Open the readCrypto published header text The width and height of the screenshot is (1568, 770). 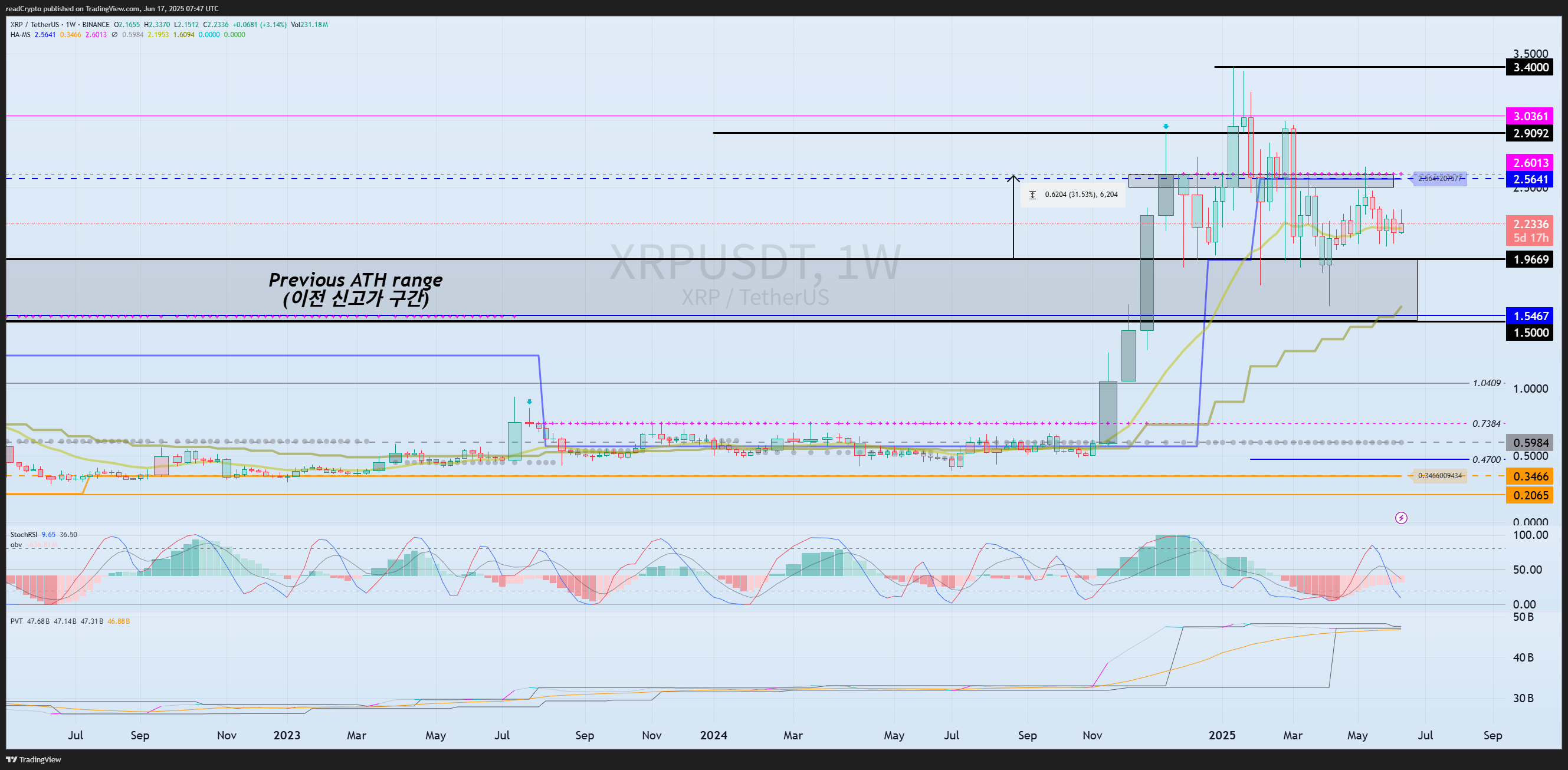pos(112,8)
